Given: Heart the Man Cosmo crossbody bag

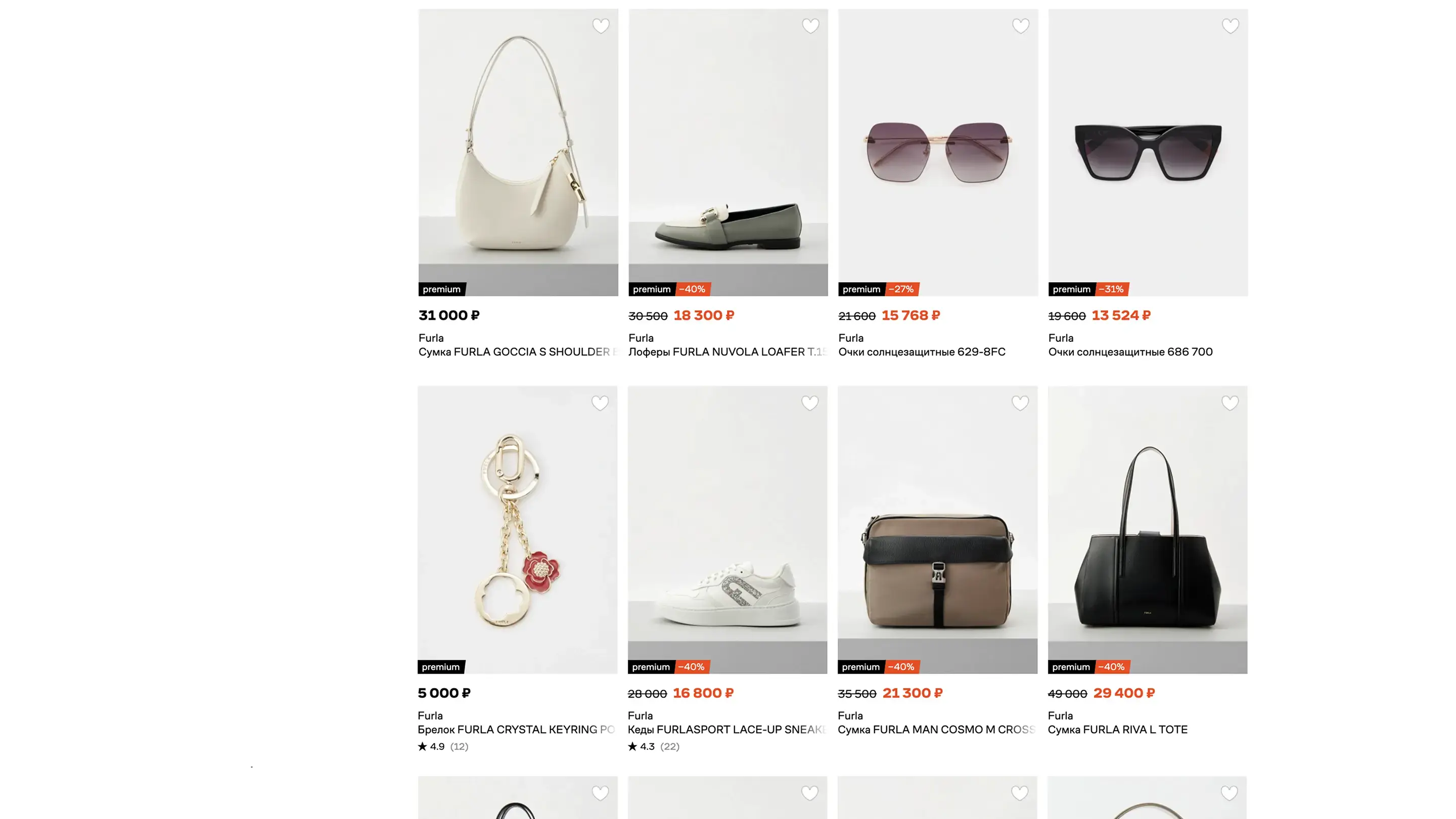Looking at the screenshot, I should [x=1020, y=403].
